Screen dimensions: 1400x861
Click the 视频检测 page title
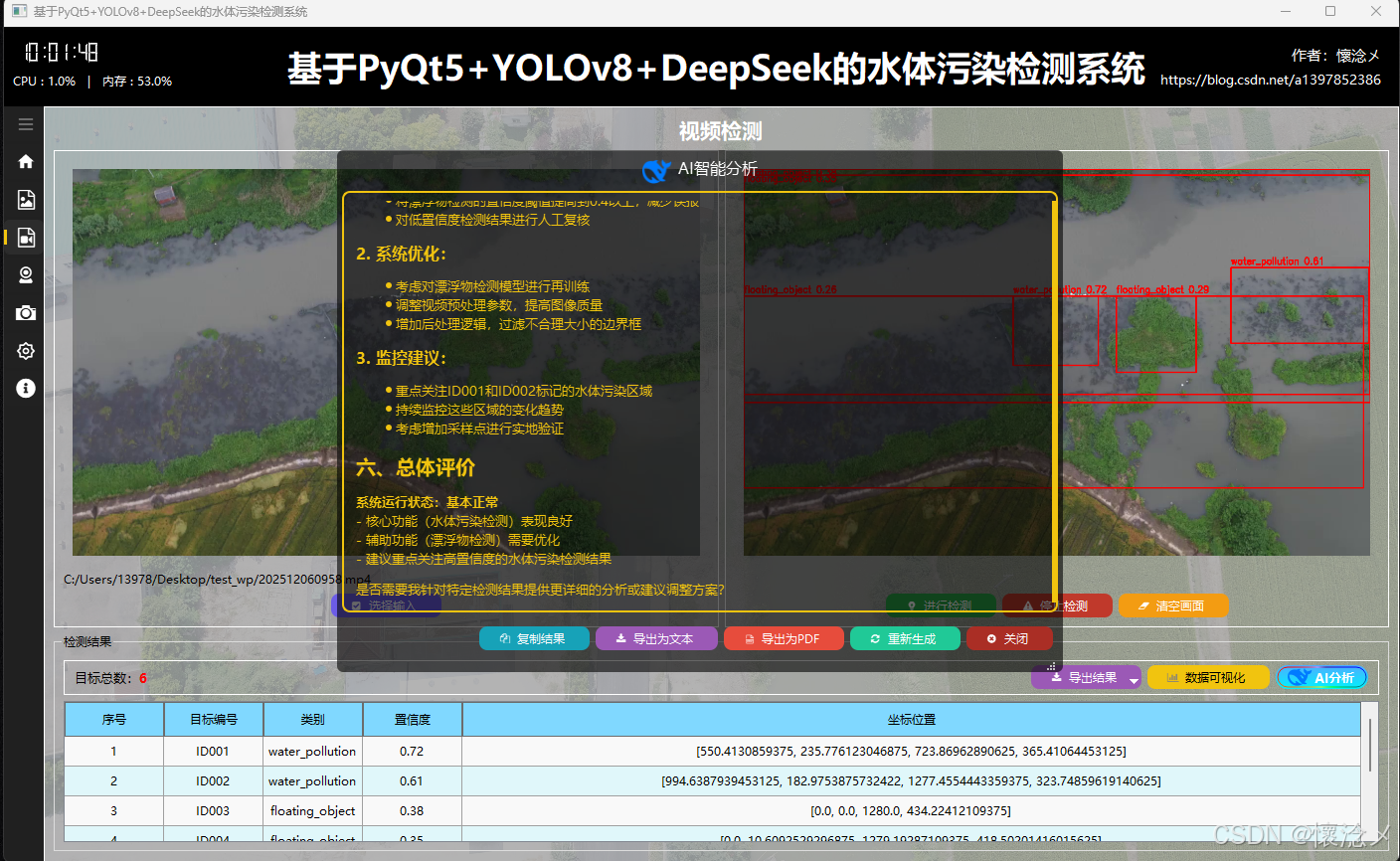pos(720,131)
